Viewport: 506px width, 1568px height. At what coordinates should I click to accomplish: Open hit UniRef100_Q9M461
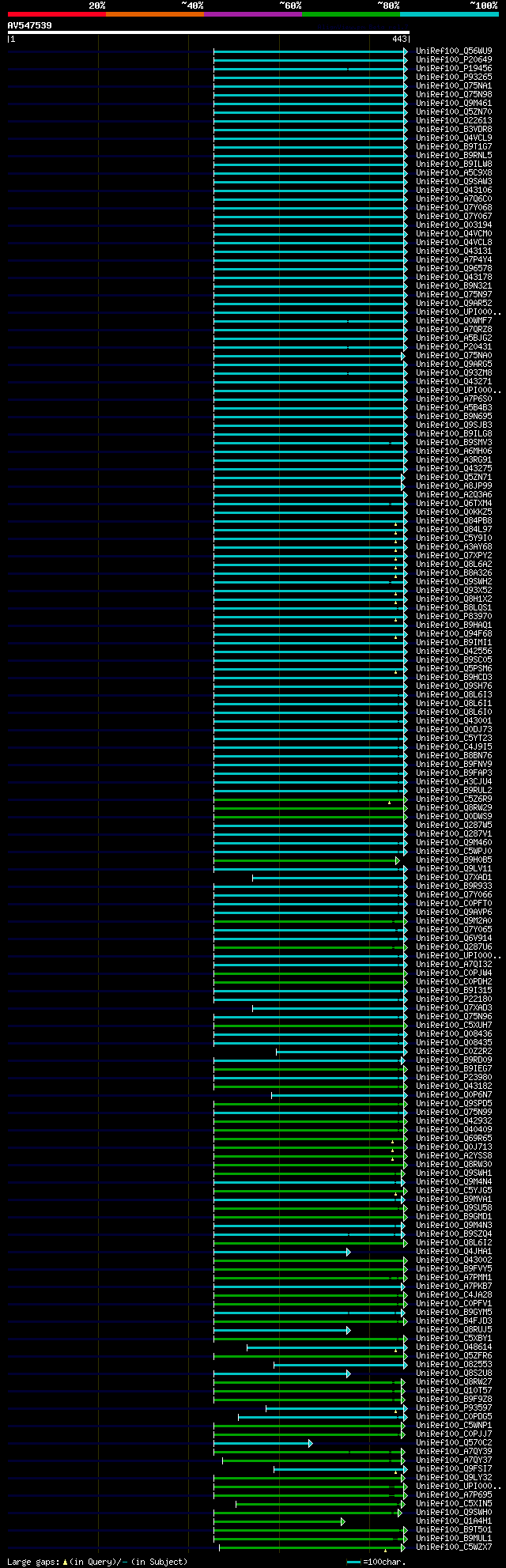point(454,104)
